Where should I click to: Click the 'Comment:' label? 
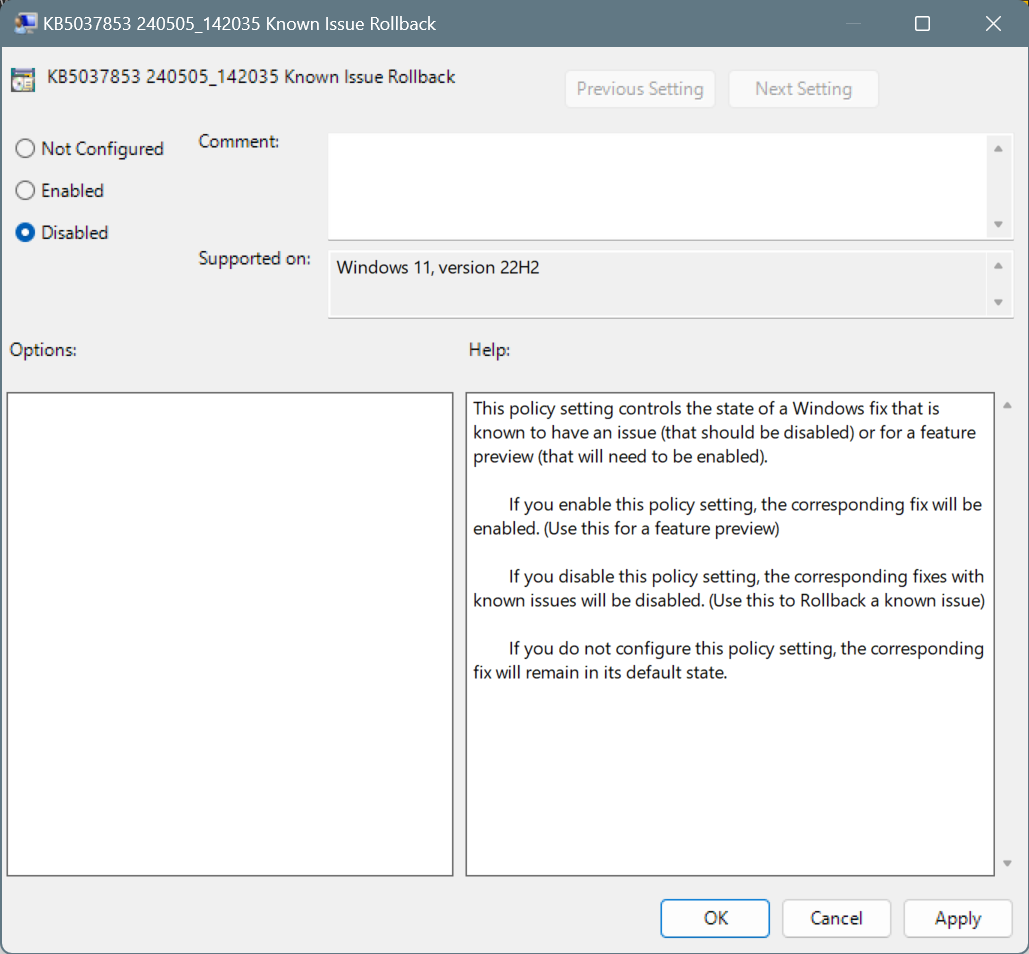click(239, 142)
